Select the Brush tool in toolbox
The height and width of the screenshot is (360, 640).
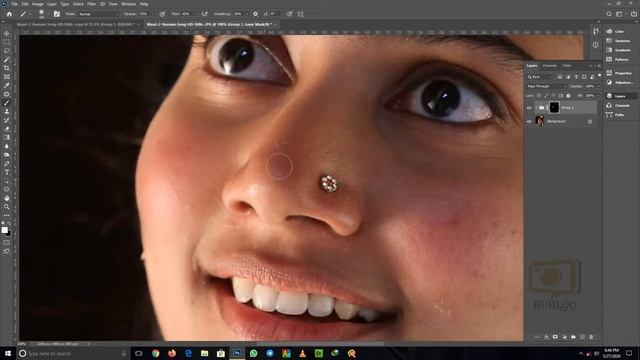pyautogui.click(x=7, y=102)
